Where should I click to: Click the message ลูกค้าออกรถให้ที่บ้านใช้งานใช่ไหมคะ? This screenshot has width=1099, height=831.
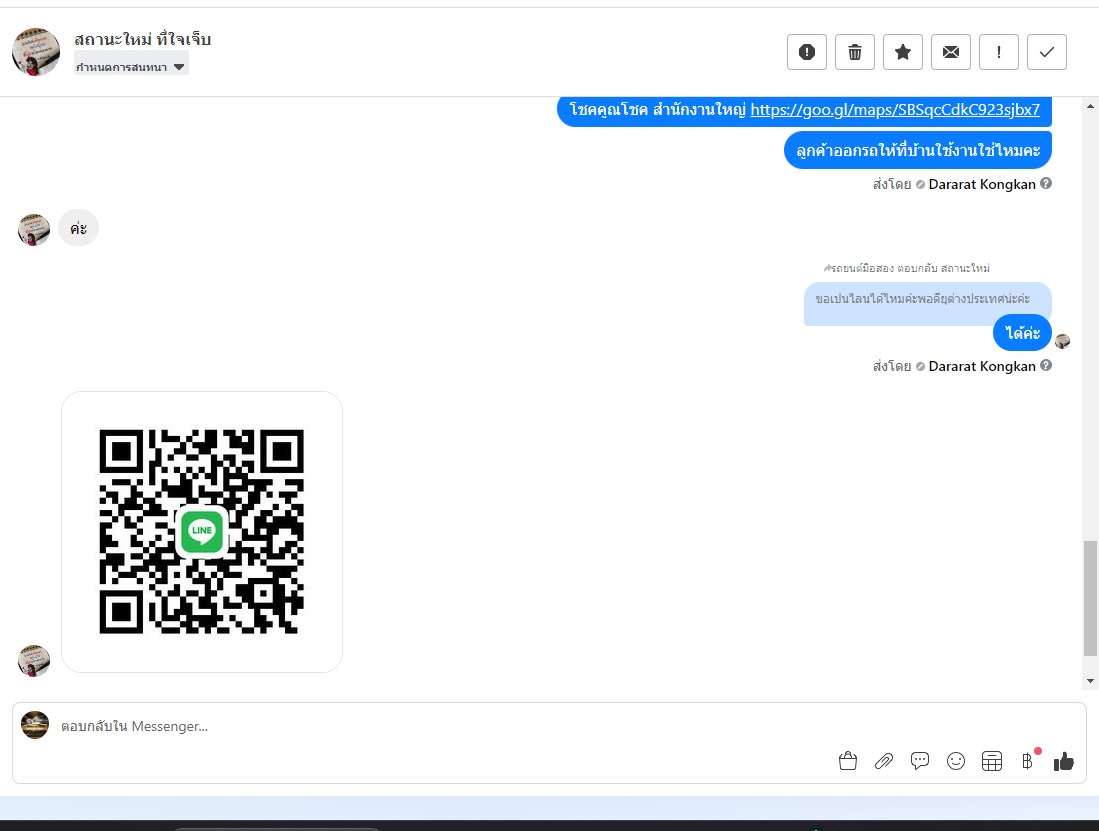click(917, 150)
